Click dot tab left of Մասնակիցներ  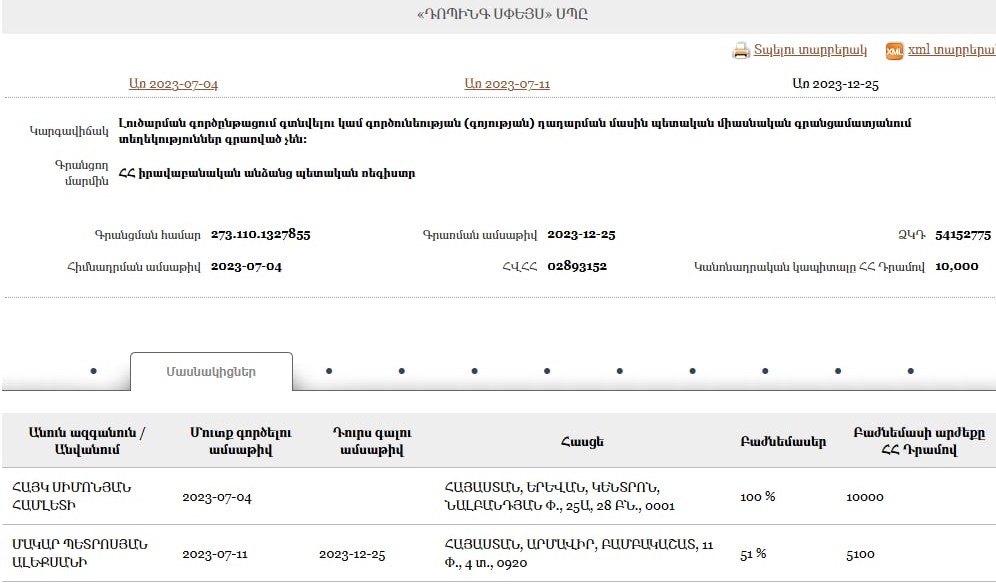point(94,371)
